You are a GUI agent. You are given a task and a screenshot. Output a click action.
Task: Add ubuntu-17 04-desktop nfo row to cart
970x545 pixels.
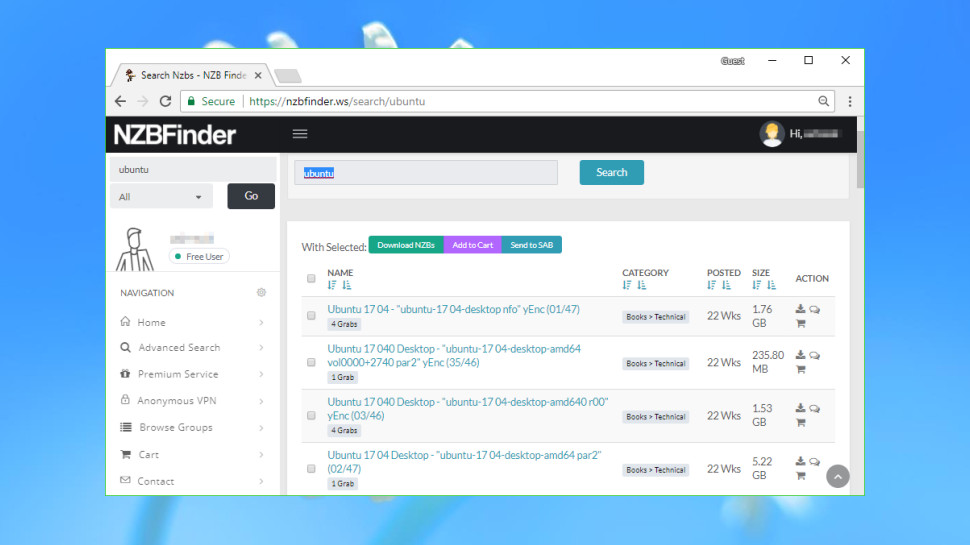(800, 324)
